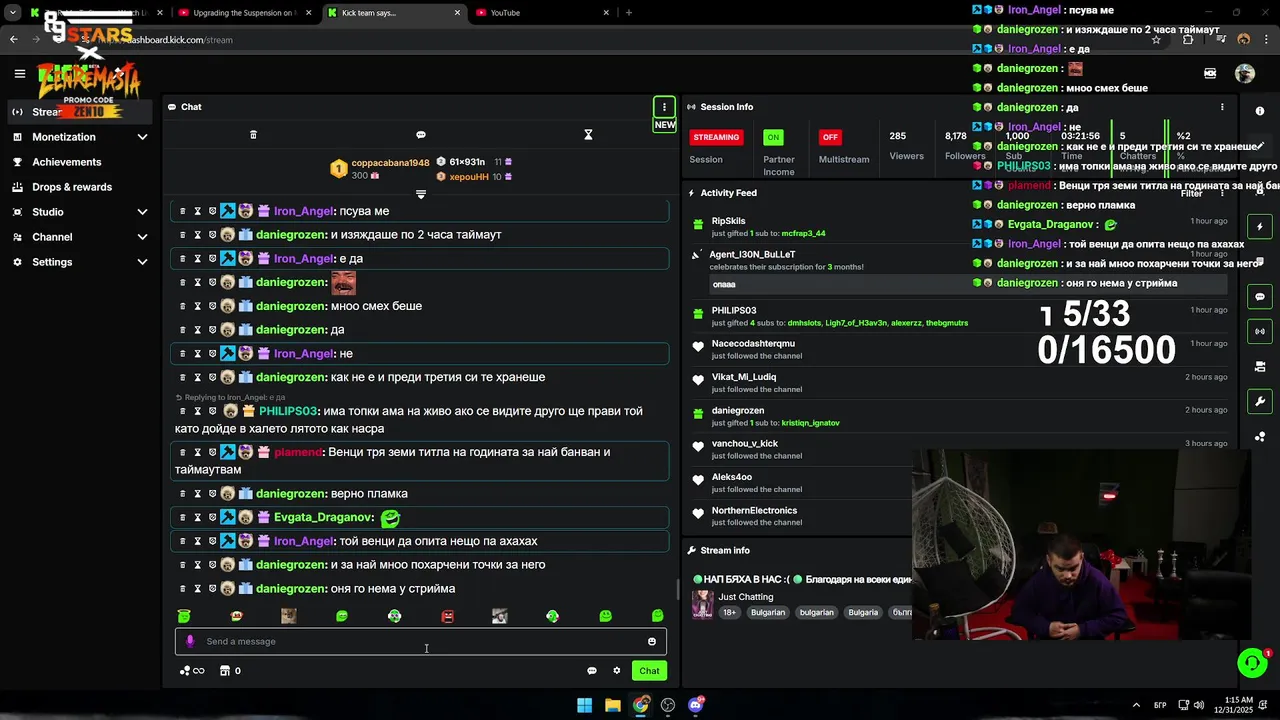Toggle the Partner Income ON switch
Viewport: 1280px width, 720px height.
(773, 137)
